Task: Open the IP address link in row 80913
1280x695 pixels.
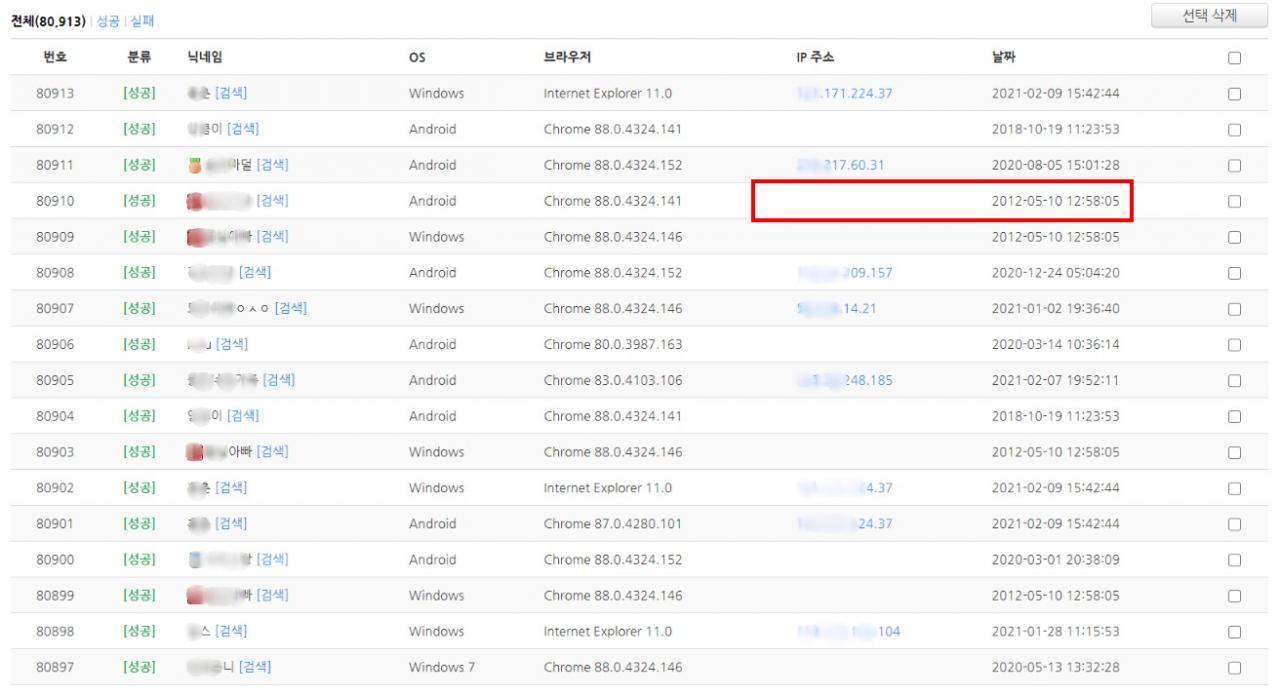Action: coord(845,93)
